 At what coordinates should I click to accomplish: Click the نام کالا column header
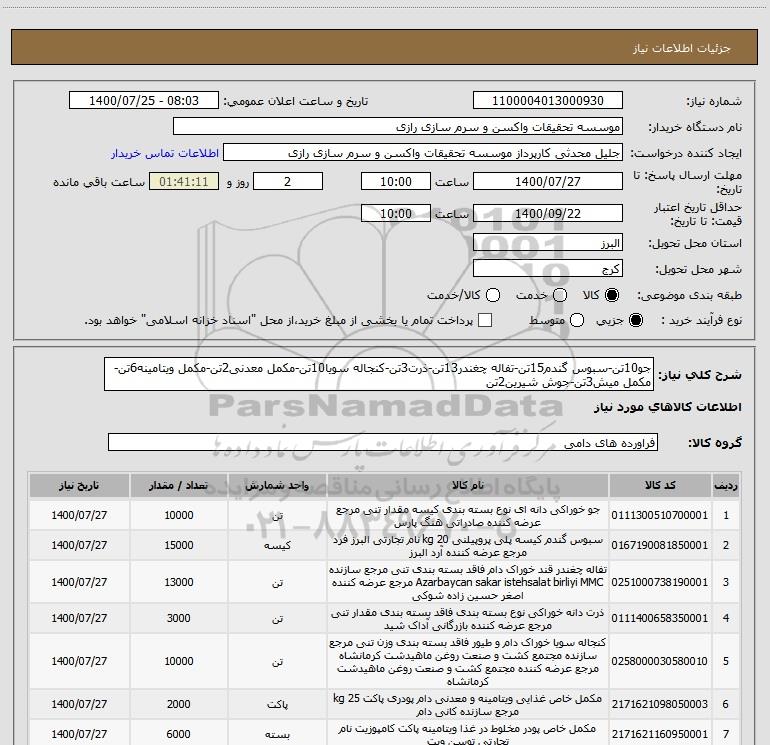(468, 485)
